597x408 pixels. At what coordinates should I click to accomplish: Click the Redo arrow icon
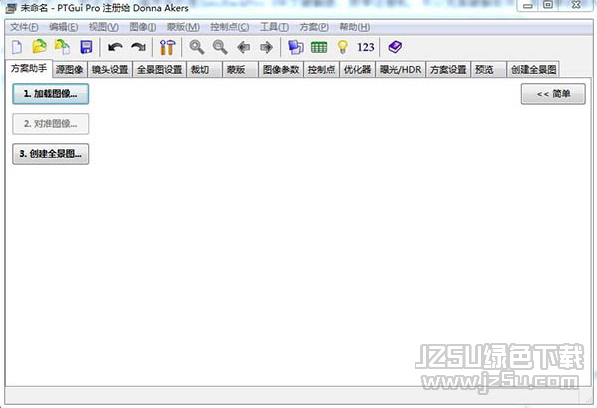[x=138, y=47]
